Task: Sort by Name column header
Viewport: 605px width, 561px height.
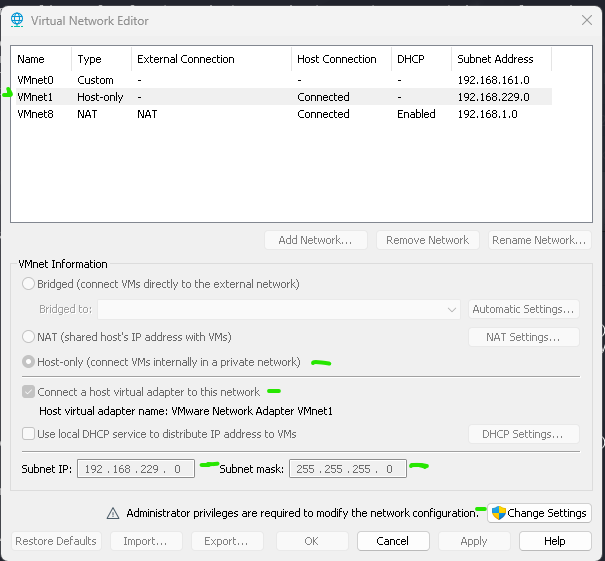Action: (x=42, y=59)
